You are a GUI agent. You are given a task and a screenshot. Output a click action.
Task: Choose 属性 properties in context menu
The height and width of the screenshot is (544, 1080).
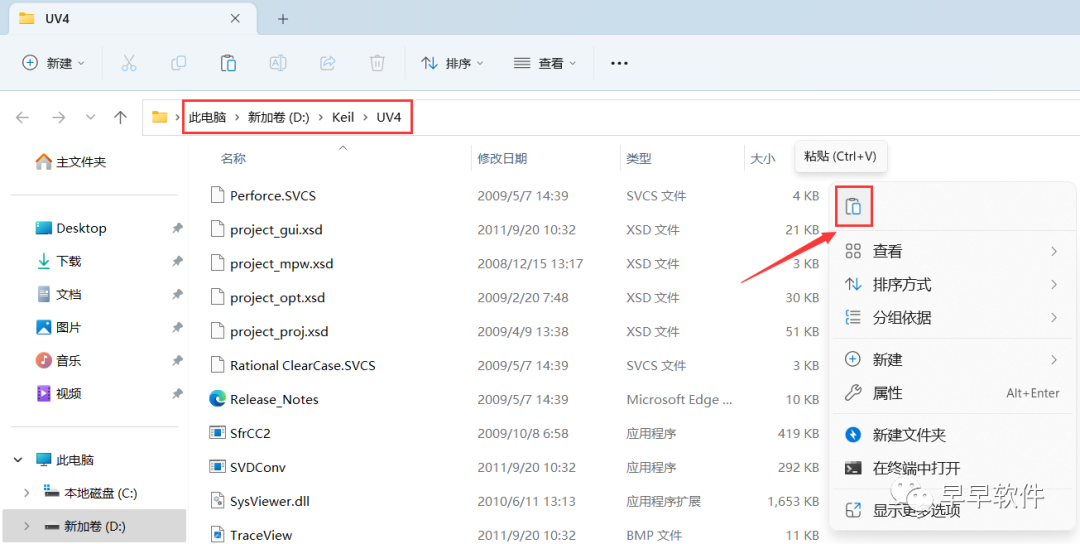coord(952,393)
